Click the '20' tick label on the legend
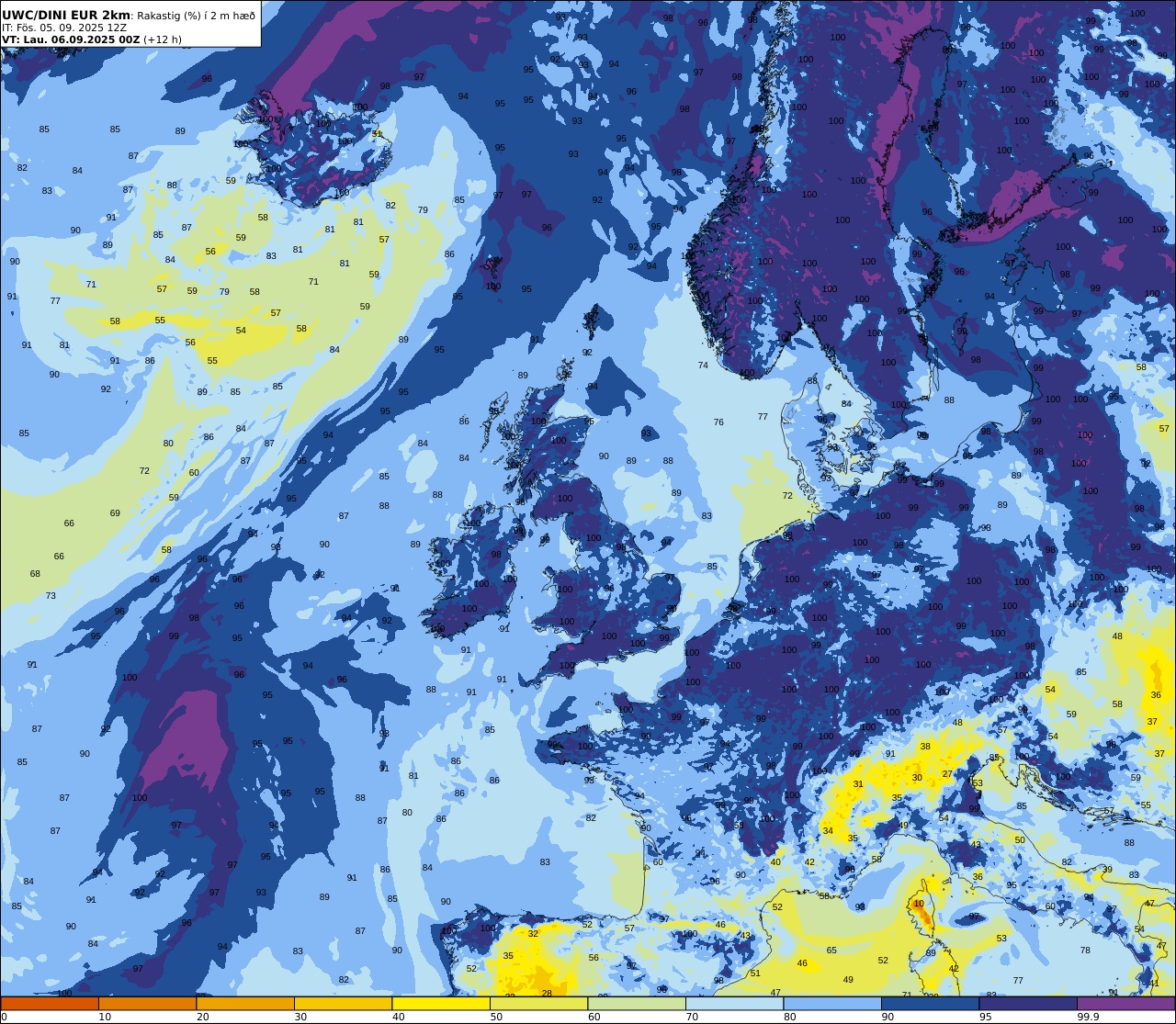This screenshot has height=1024, width=1176. [x=203, y=1017]
